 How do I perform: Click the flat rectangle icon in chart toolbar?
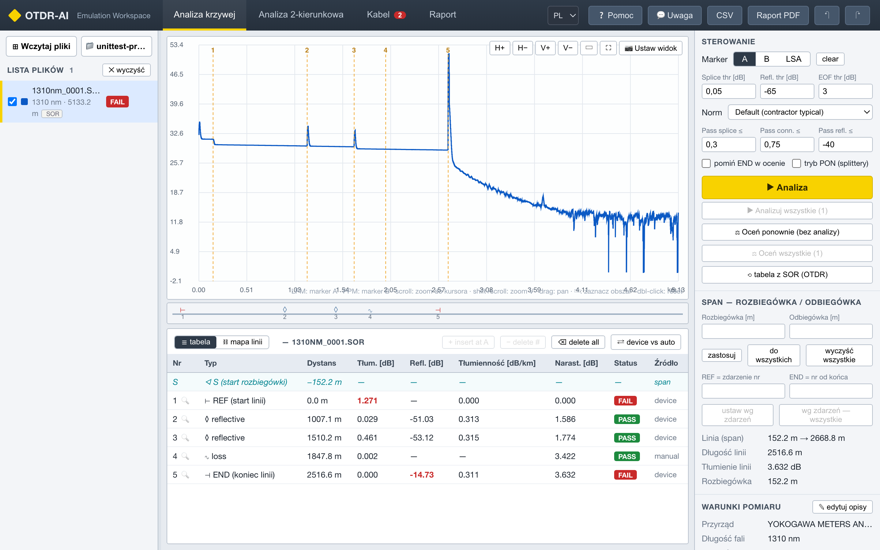(x=589, y=48)
